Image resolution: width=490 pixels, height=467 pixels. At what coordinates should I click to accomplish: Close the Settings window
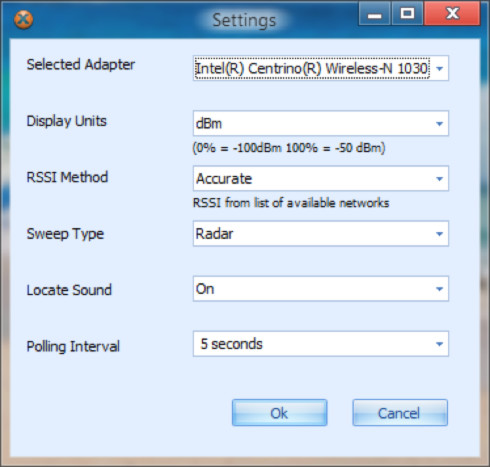pyautogui.click(x=452, y=13)
